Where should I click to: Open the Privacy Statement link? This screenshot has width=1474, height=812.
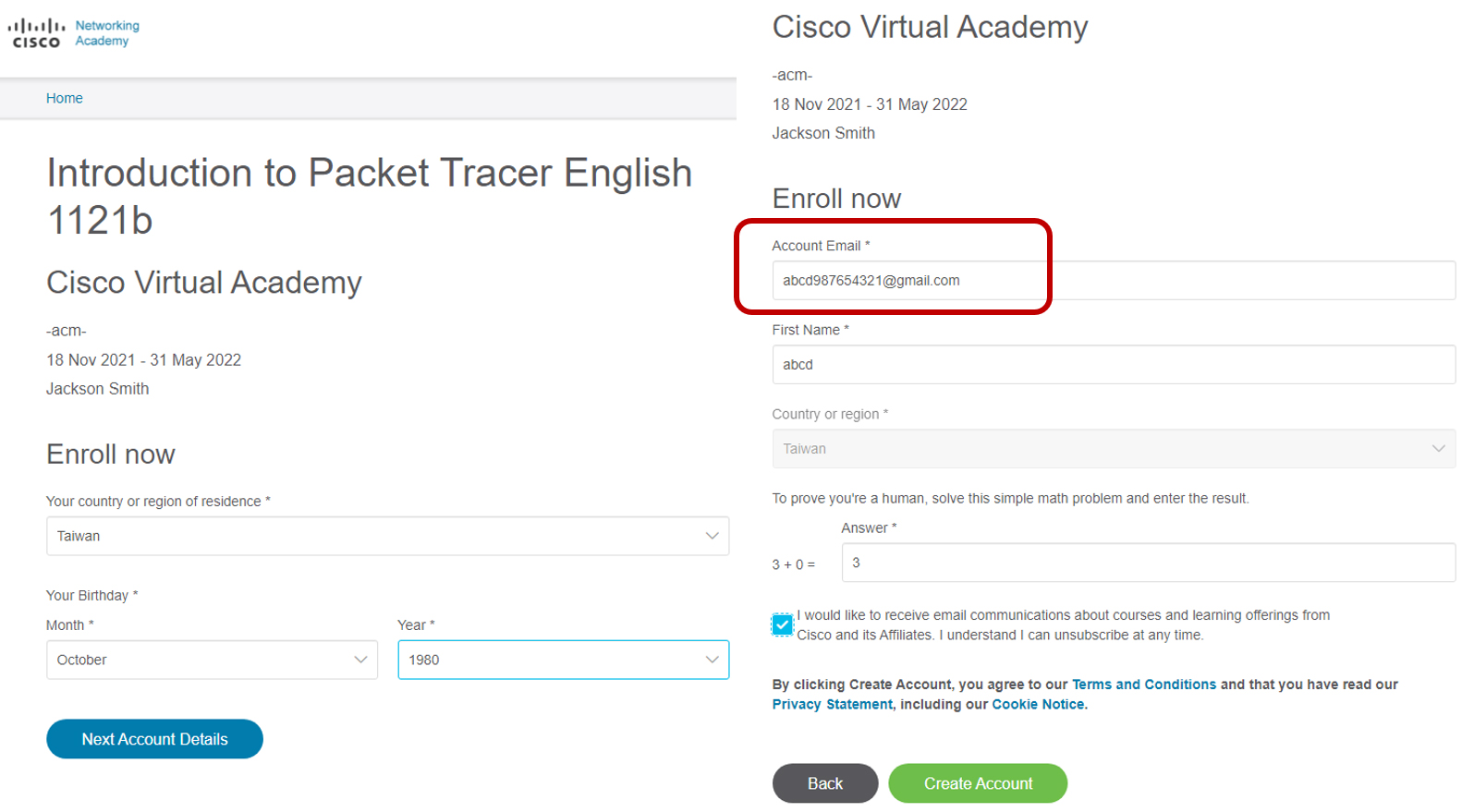833,704
